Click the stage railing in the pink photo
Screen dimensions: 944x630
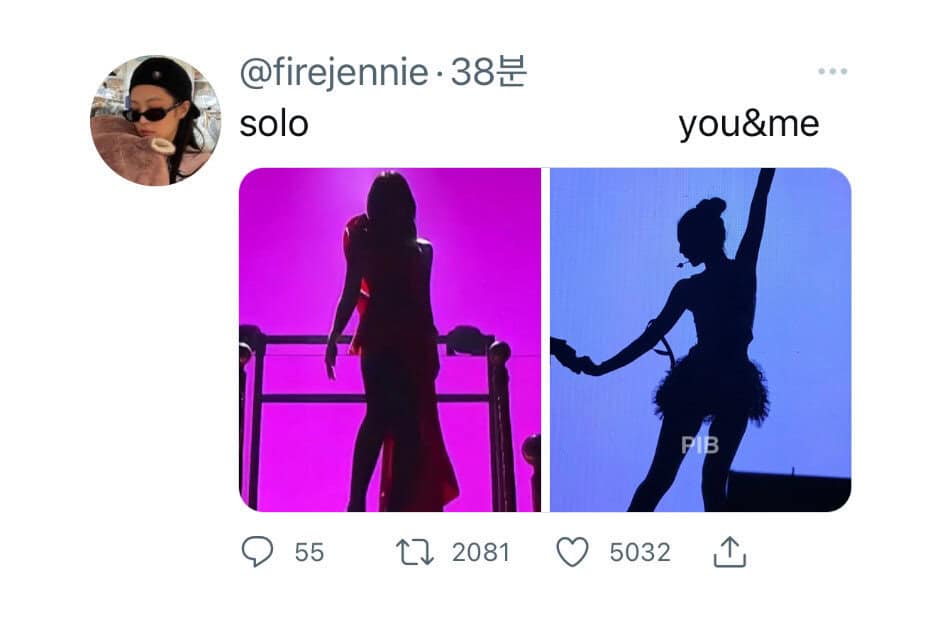point(300,340)
